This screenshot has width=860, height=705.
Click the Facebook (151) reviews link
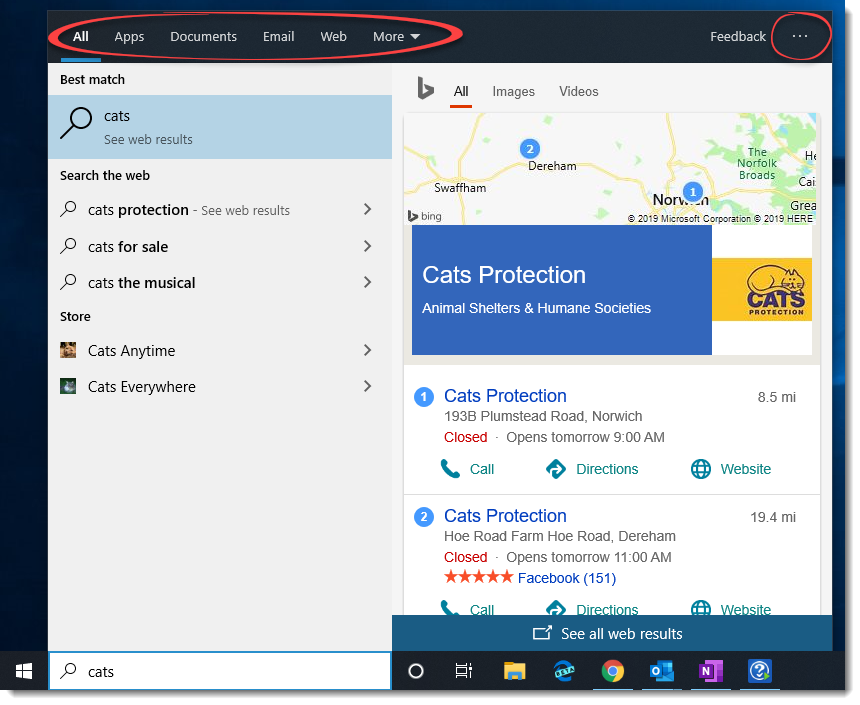[566, 577]
